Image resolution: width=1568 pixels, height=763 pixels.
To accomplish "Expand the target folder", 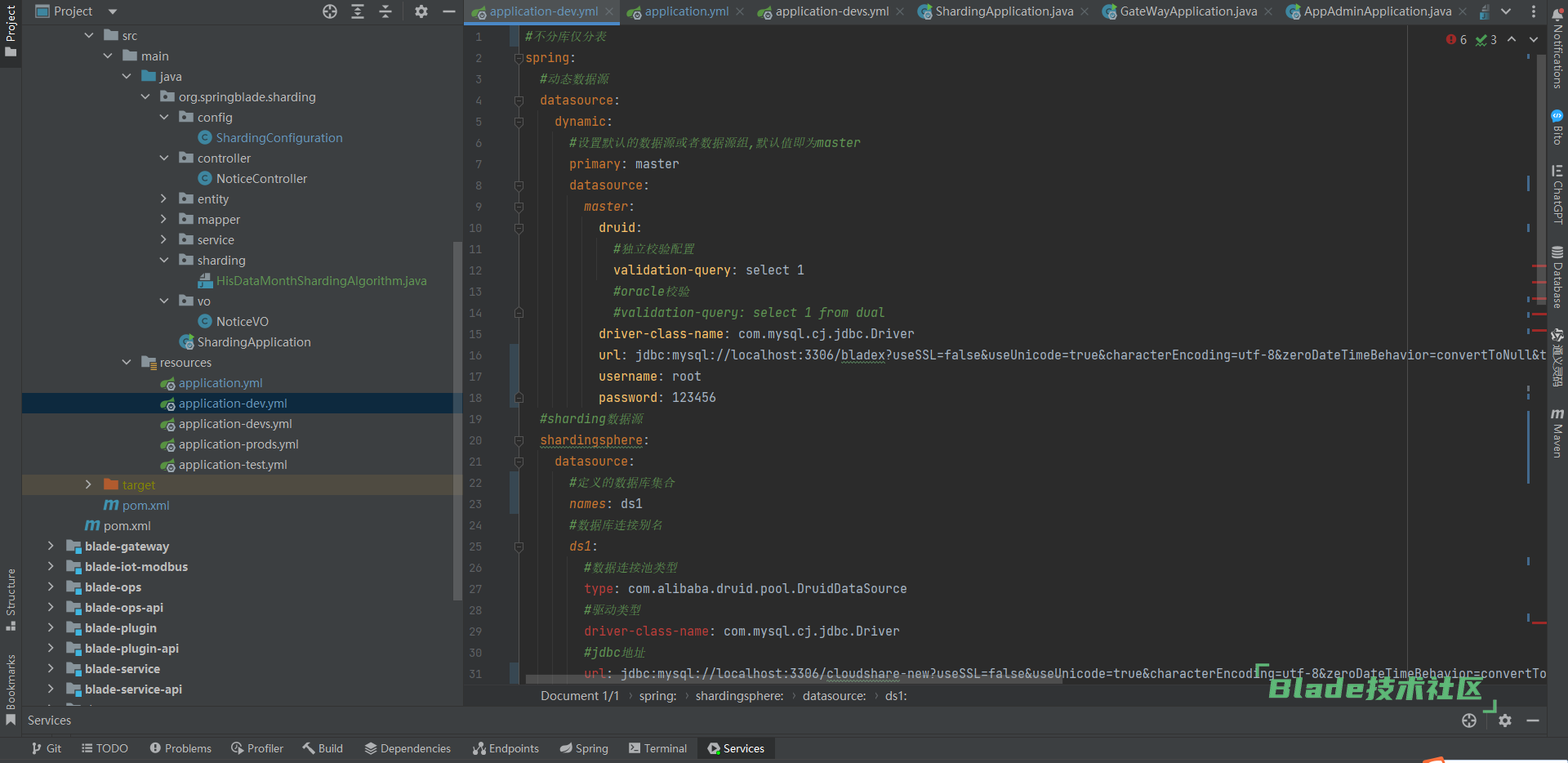I will tap(89, 484).
